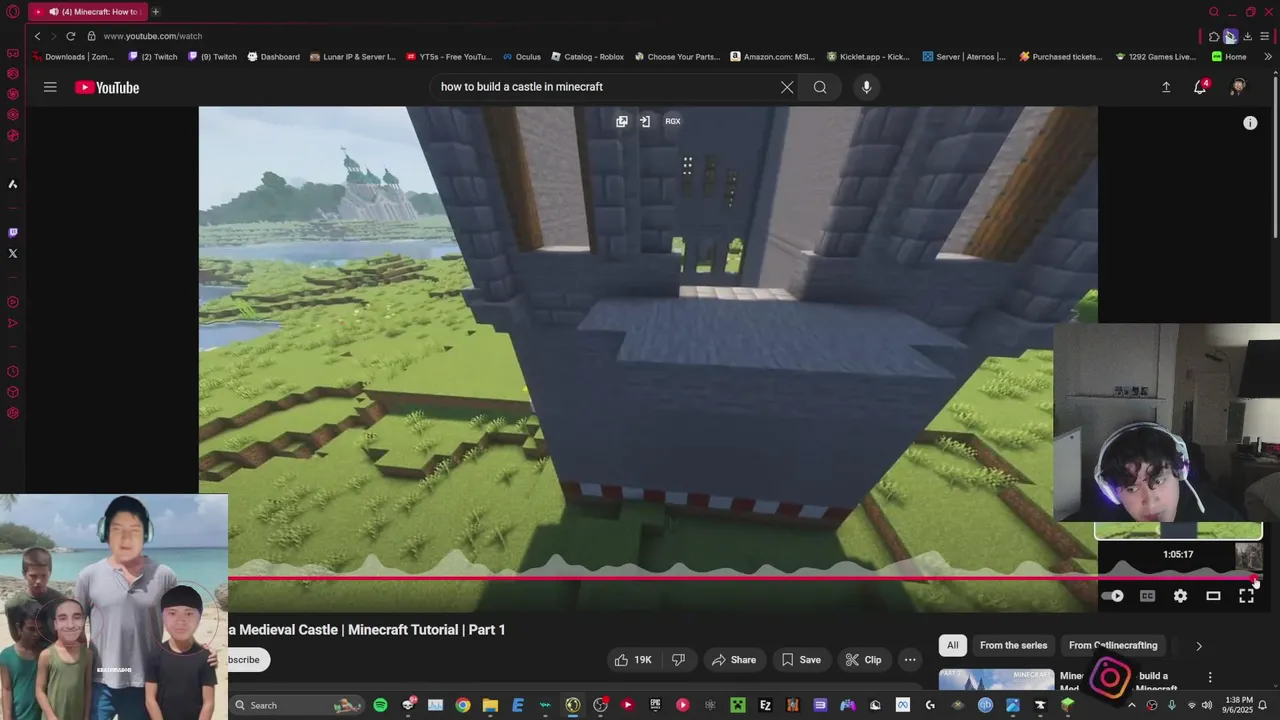Image resolution: width=1280 pixels, height=720 pixels.
Task: Open a new browser tab
Action: [155, 12]
